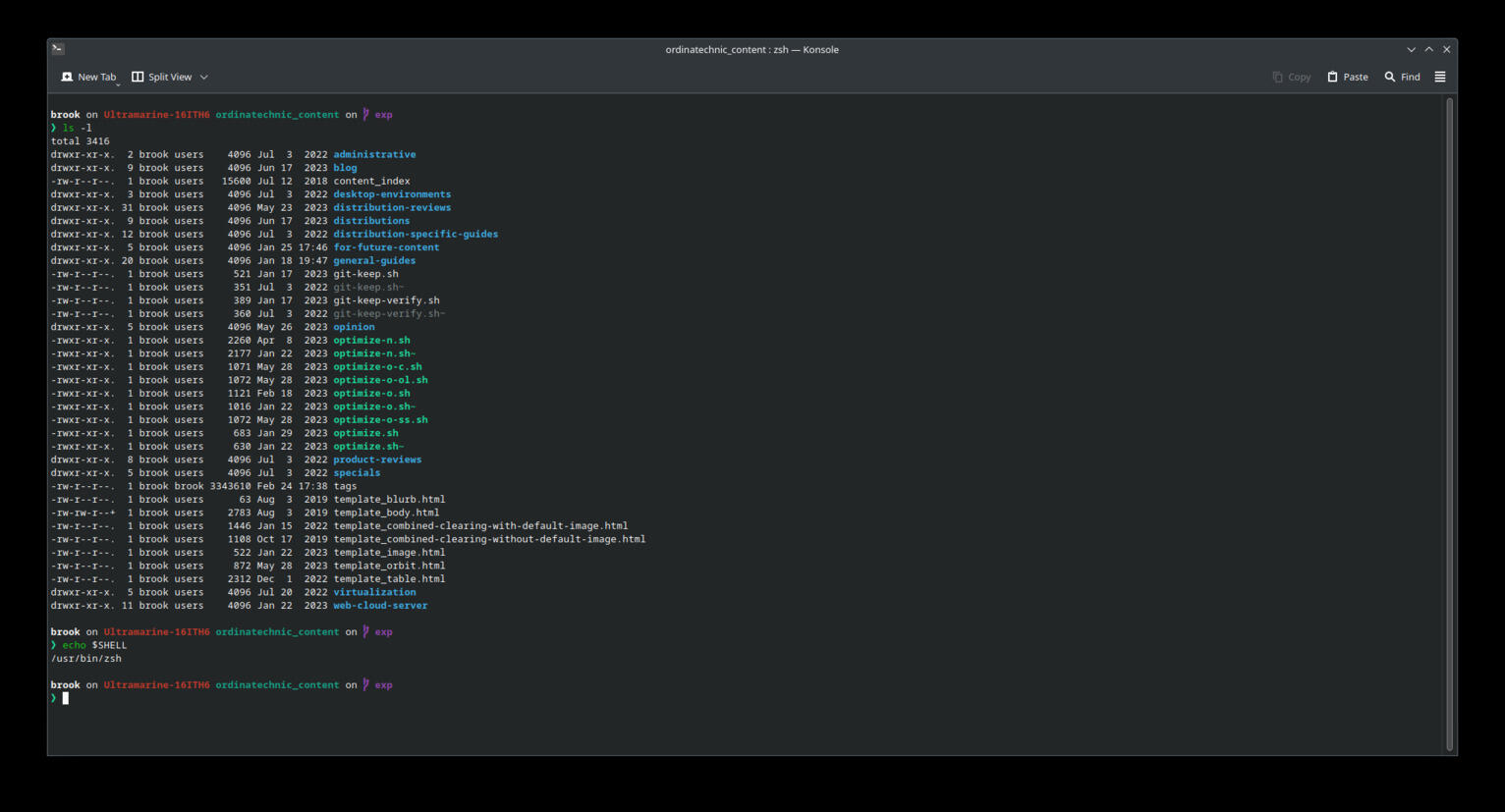Toggle Split View
The image size is (1505, 812).
point(162,77)
